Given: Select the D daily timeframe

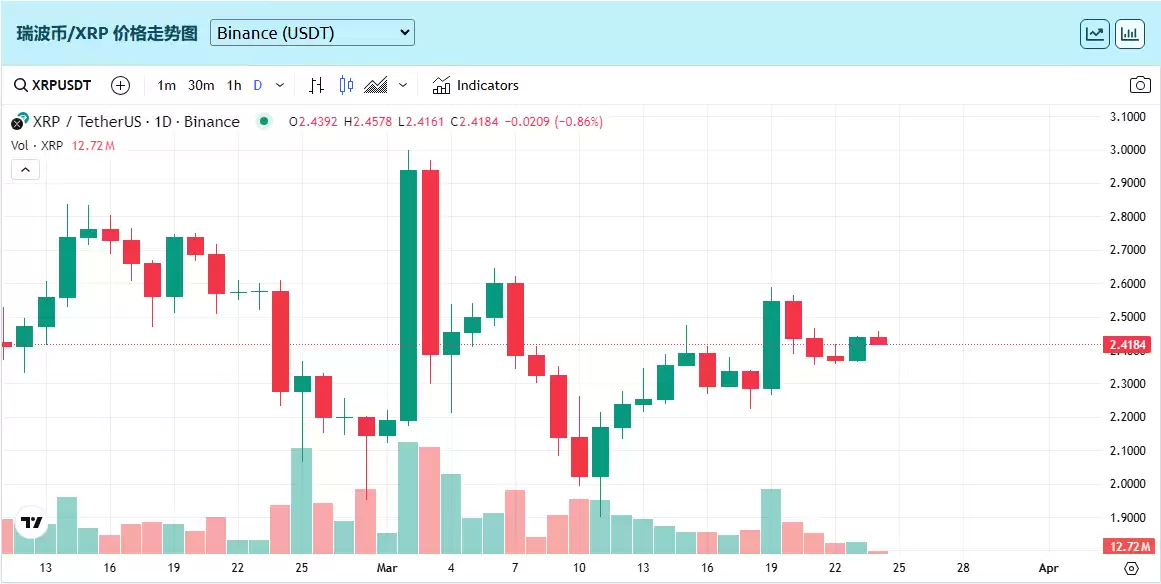Looking at the screenshot, I should [x=258, y=85].
